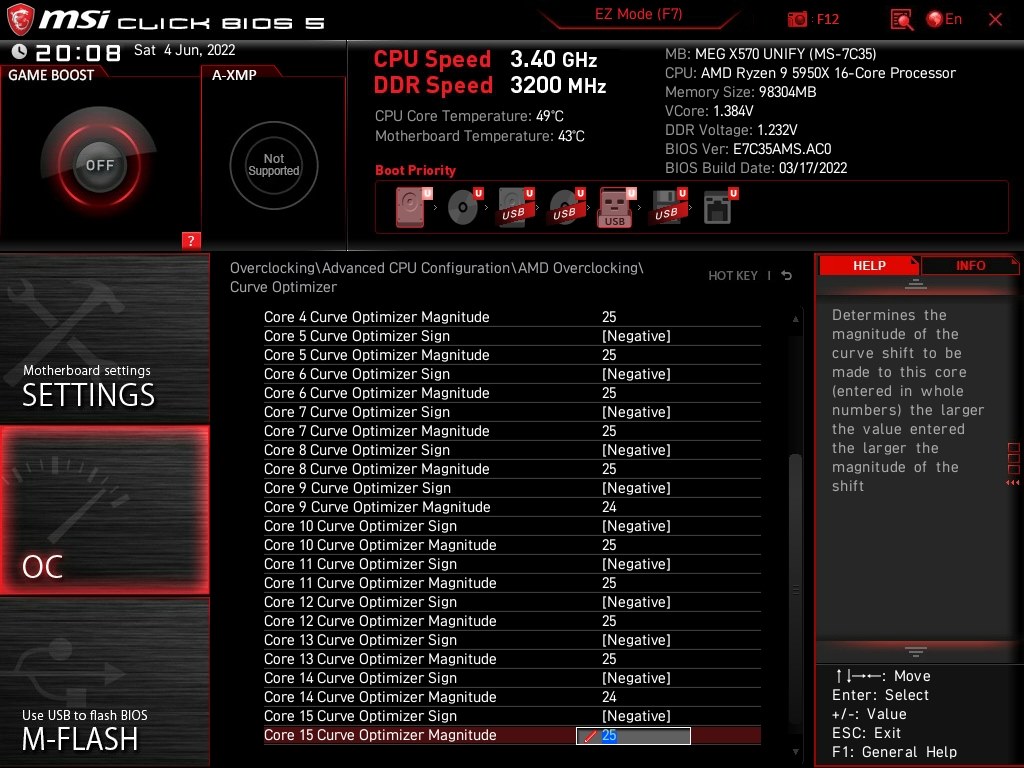Select Core 4 Curve Optimizer Magnitude row
The image size is (1024, 768).
[x=512, y=317]
